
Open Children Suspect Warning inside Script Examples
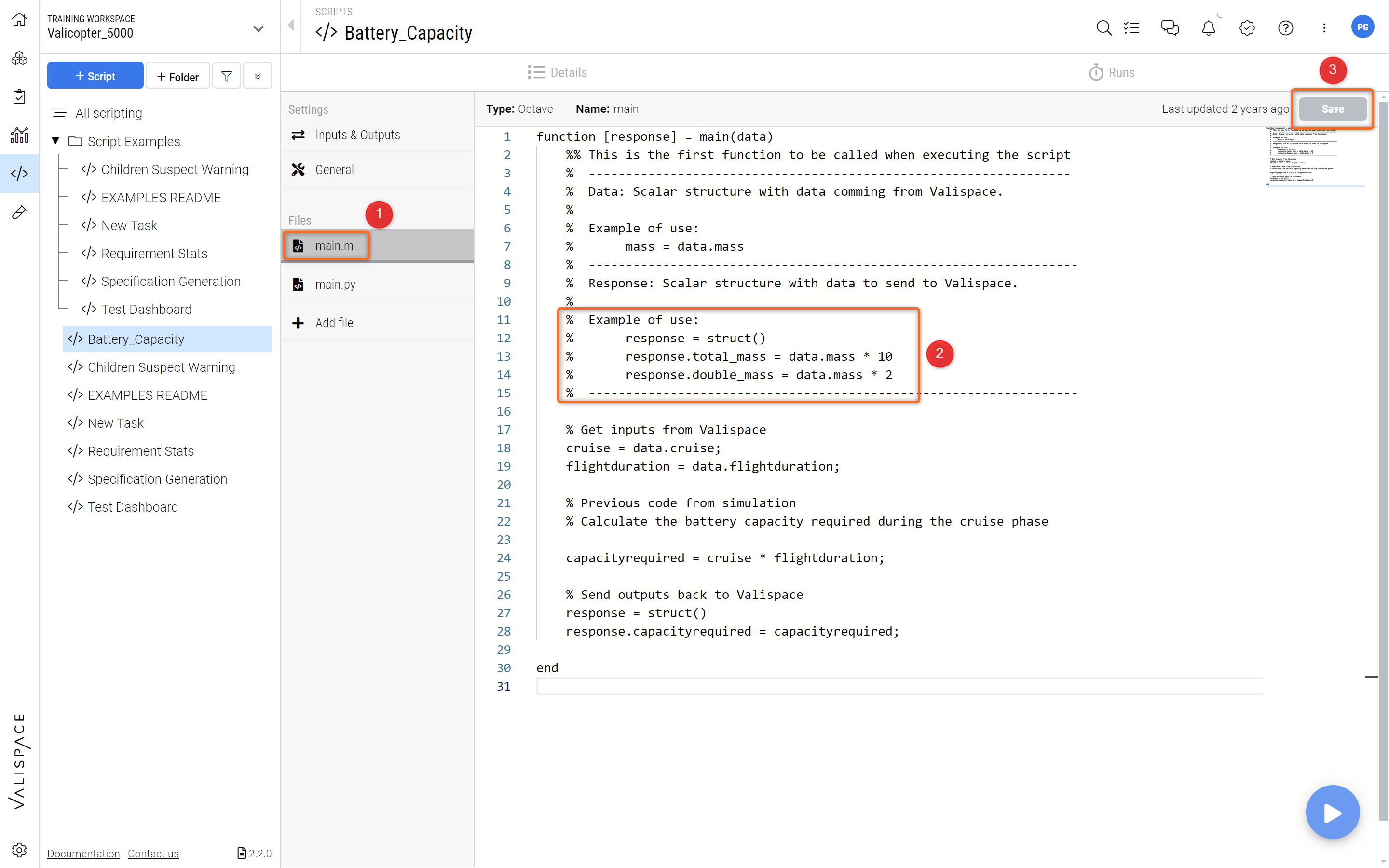(x=175, y=169)
